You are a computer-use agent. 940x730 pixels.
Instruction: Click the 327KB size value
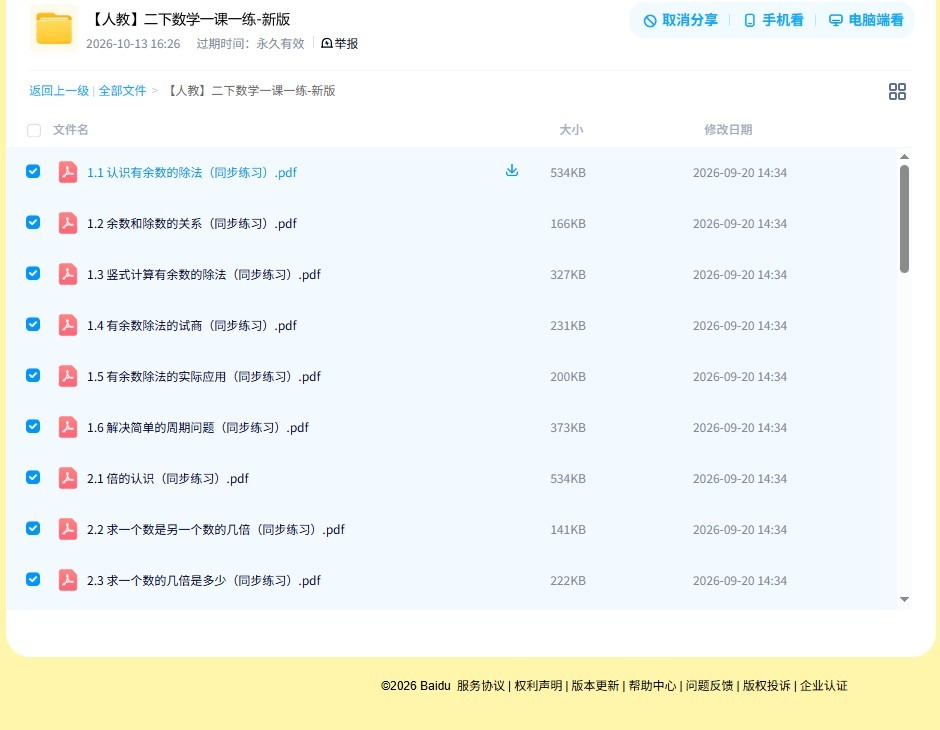(x=568, y=274)
